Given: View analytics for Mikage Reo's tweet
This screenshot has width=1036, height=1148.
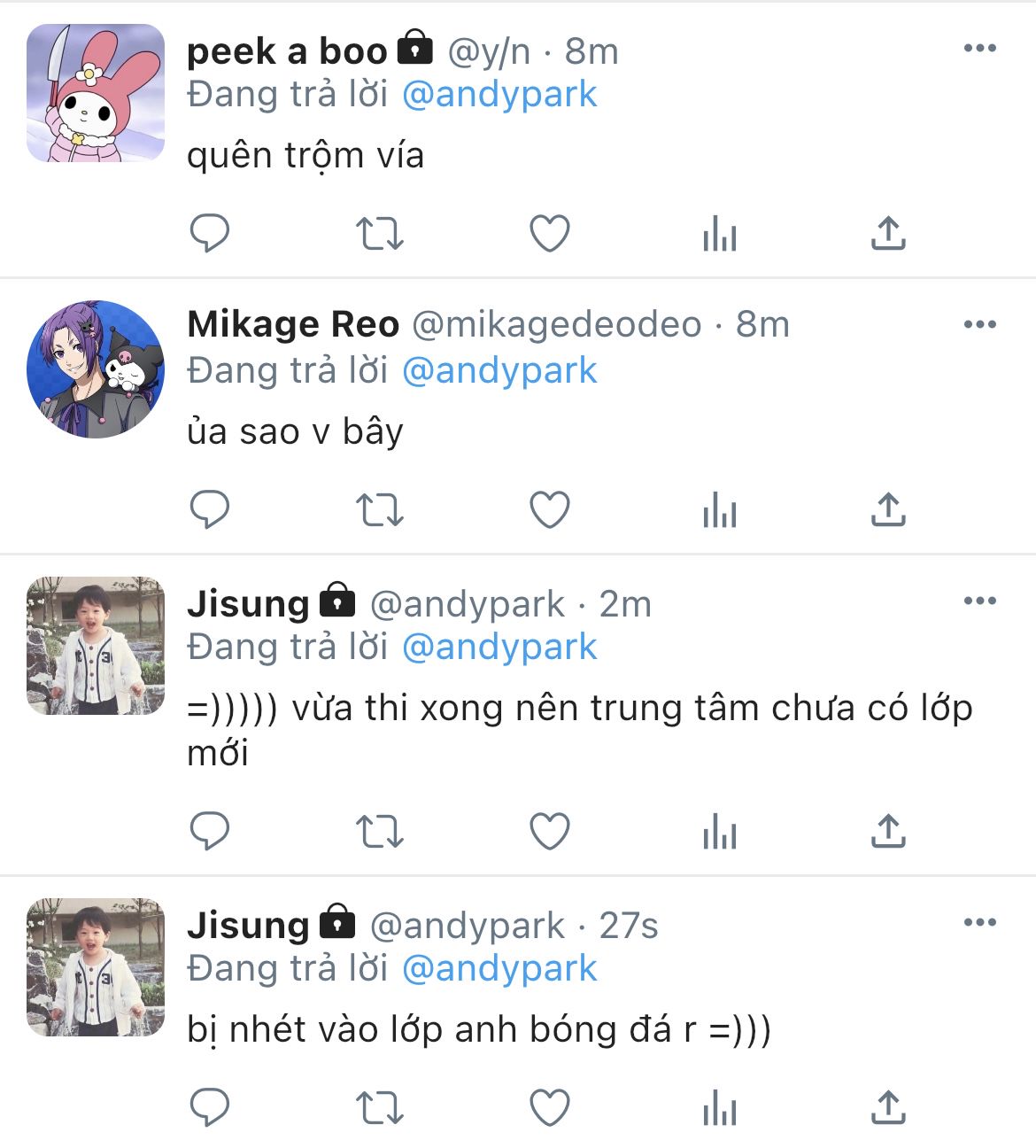Looking at the screenshot, I should point(719,510).
